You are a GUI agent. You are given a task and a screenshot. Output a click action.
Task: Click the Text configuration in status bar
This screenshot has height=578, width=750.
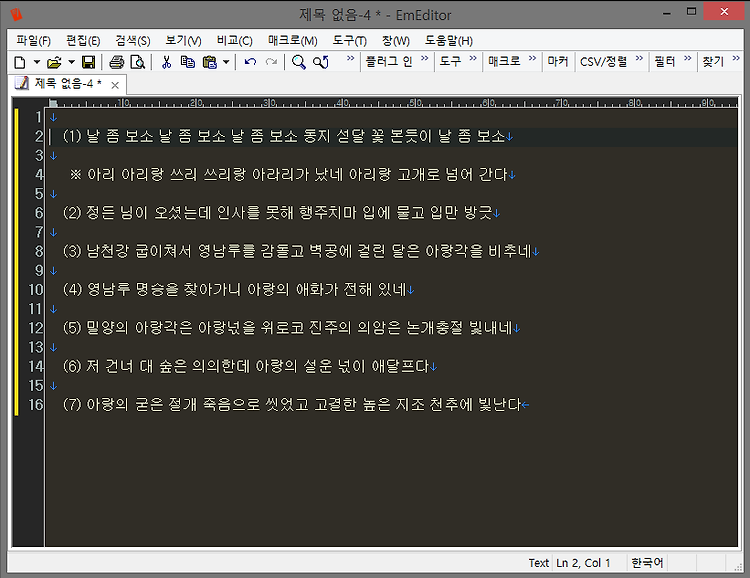[539, 563]
